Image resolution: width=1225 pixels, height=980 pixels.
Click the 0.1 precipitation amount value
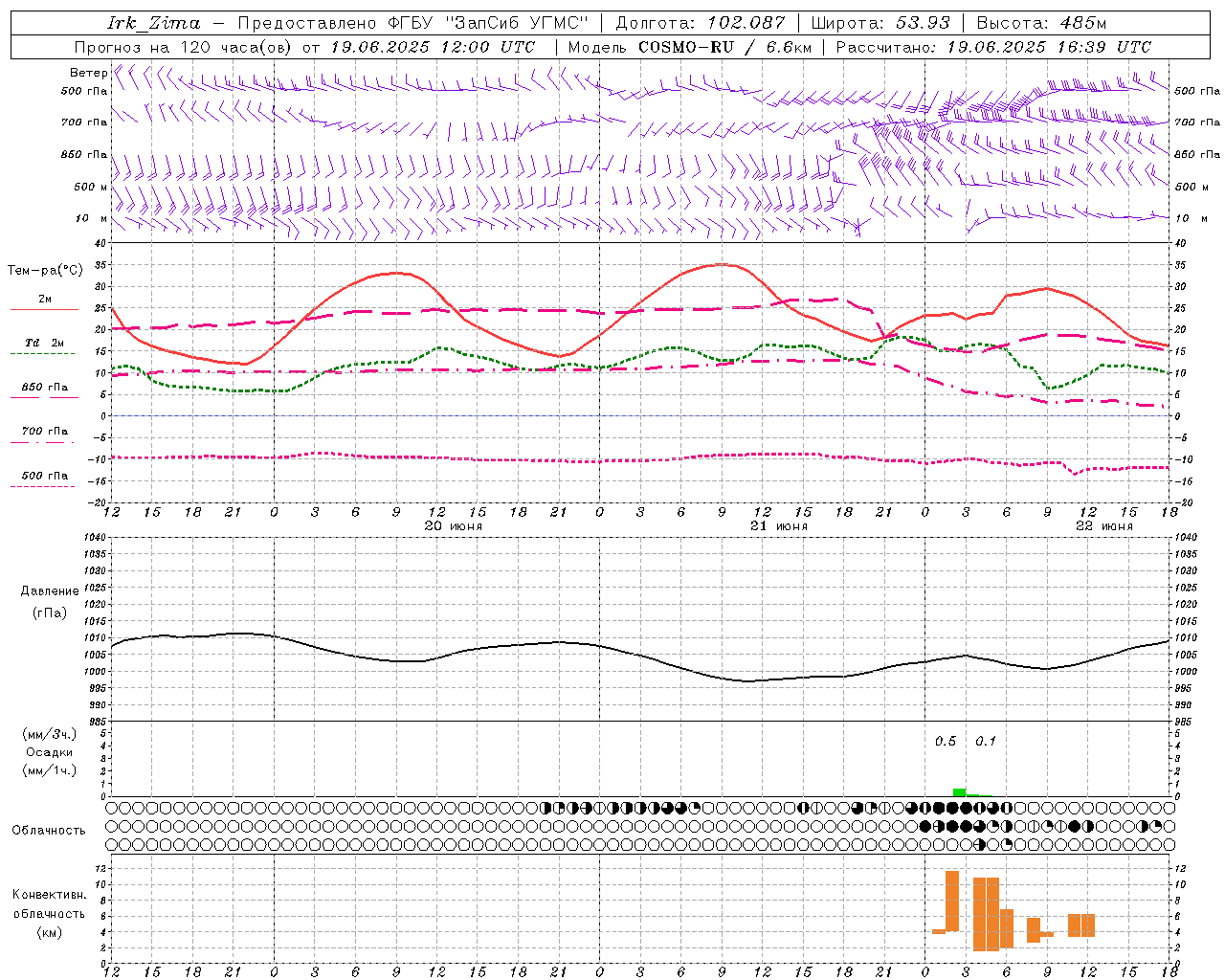[986, 742]
